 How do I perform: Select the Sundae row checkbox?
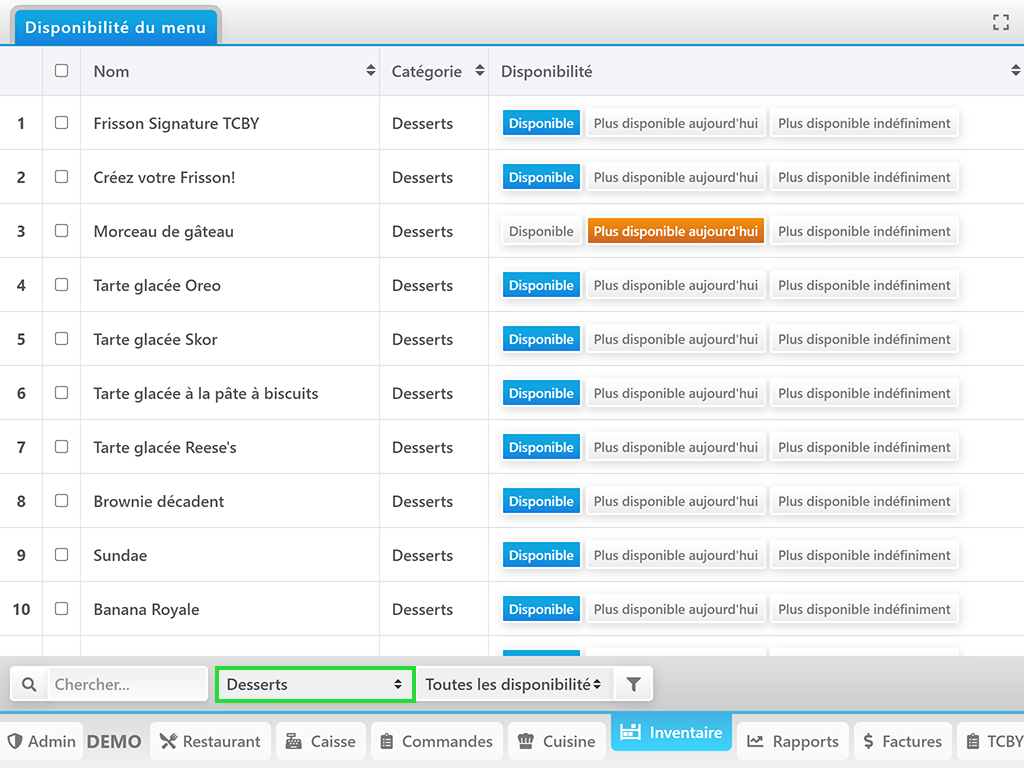[x=61, y=555]
